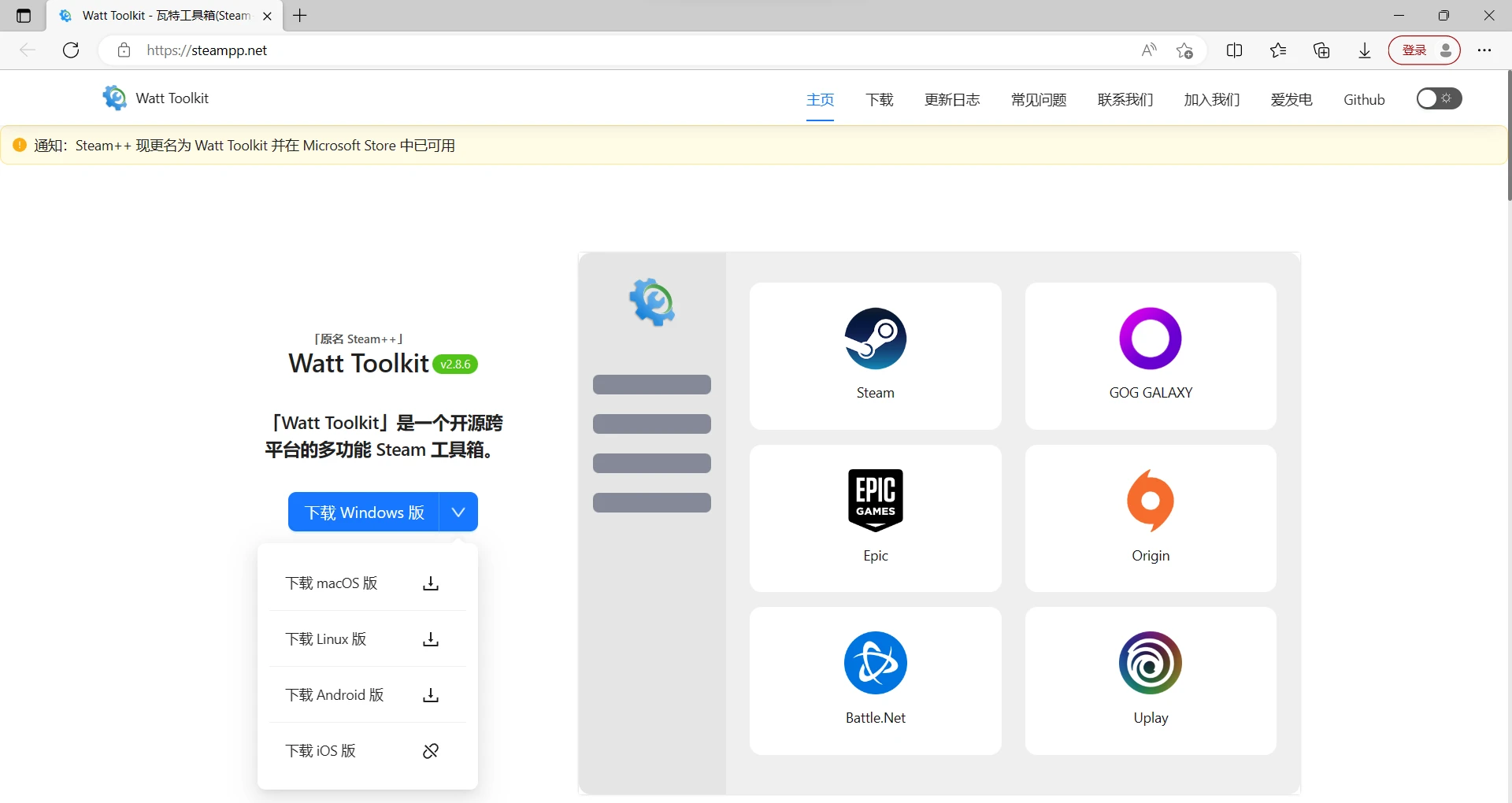Open the 更新日志 nav item
Screen dimensions: 1512x803
pyautogui.click(x=952, y=99)
